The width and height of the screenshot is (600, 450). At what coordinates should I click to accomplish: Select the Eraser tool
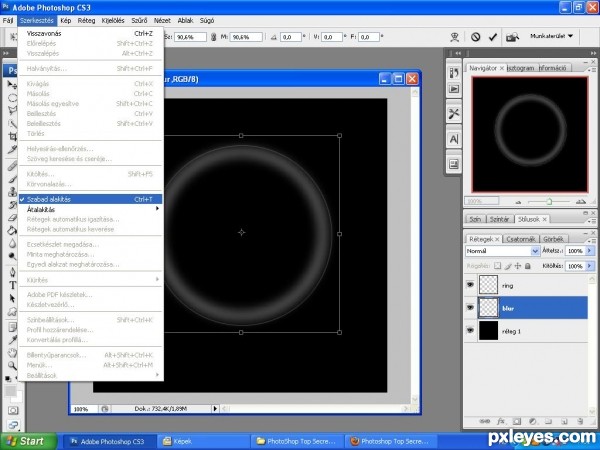(x=12, y=218)
